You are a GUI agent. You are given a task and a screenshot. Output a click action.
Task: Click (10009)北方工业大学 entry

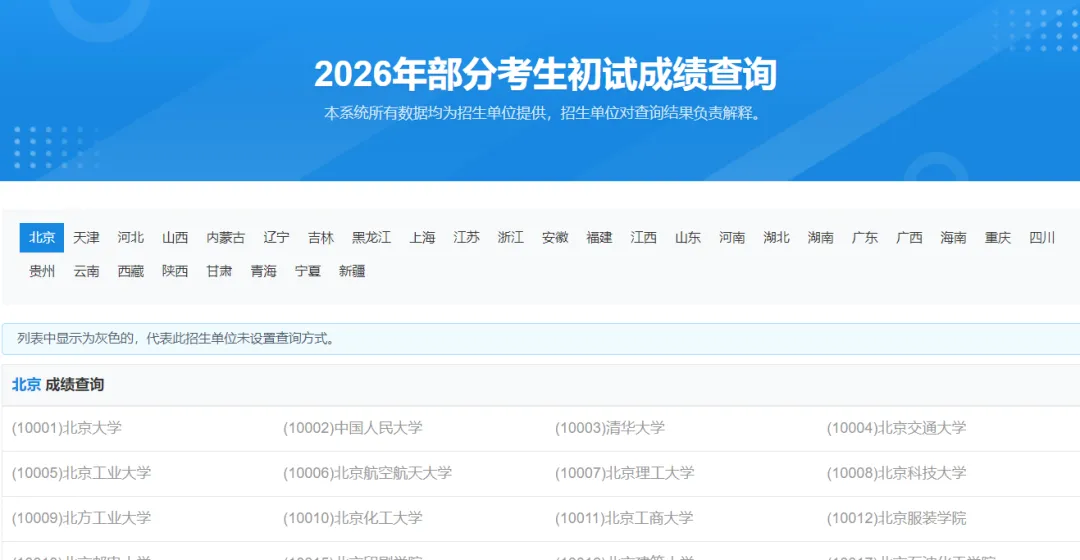tap(81, 518)
